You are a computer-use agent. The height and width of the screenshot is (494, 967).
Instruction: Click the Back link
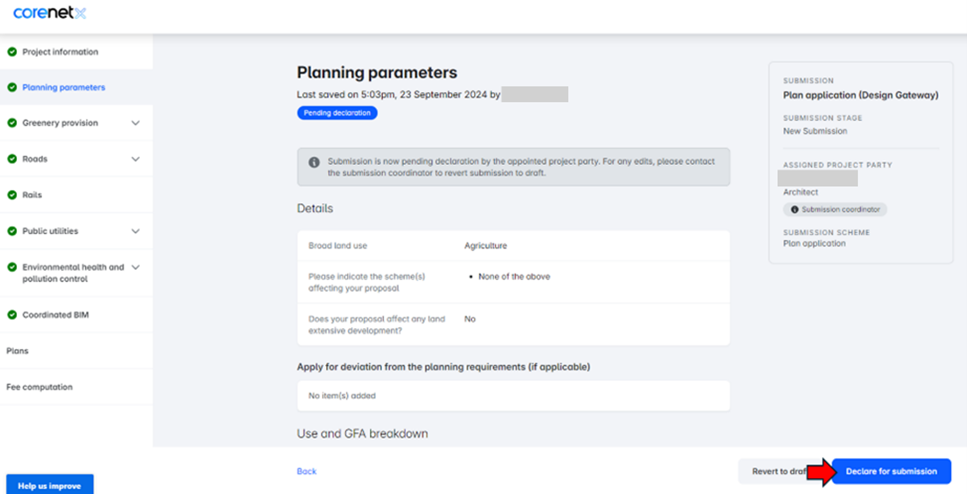pos(306,471)
